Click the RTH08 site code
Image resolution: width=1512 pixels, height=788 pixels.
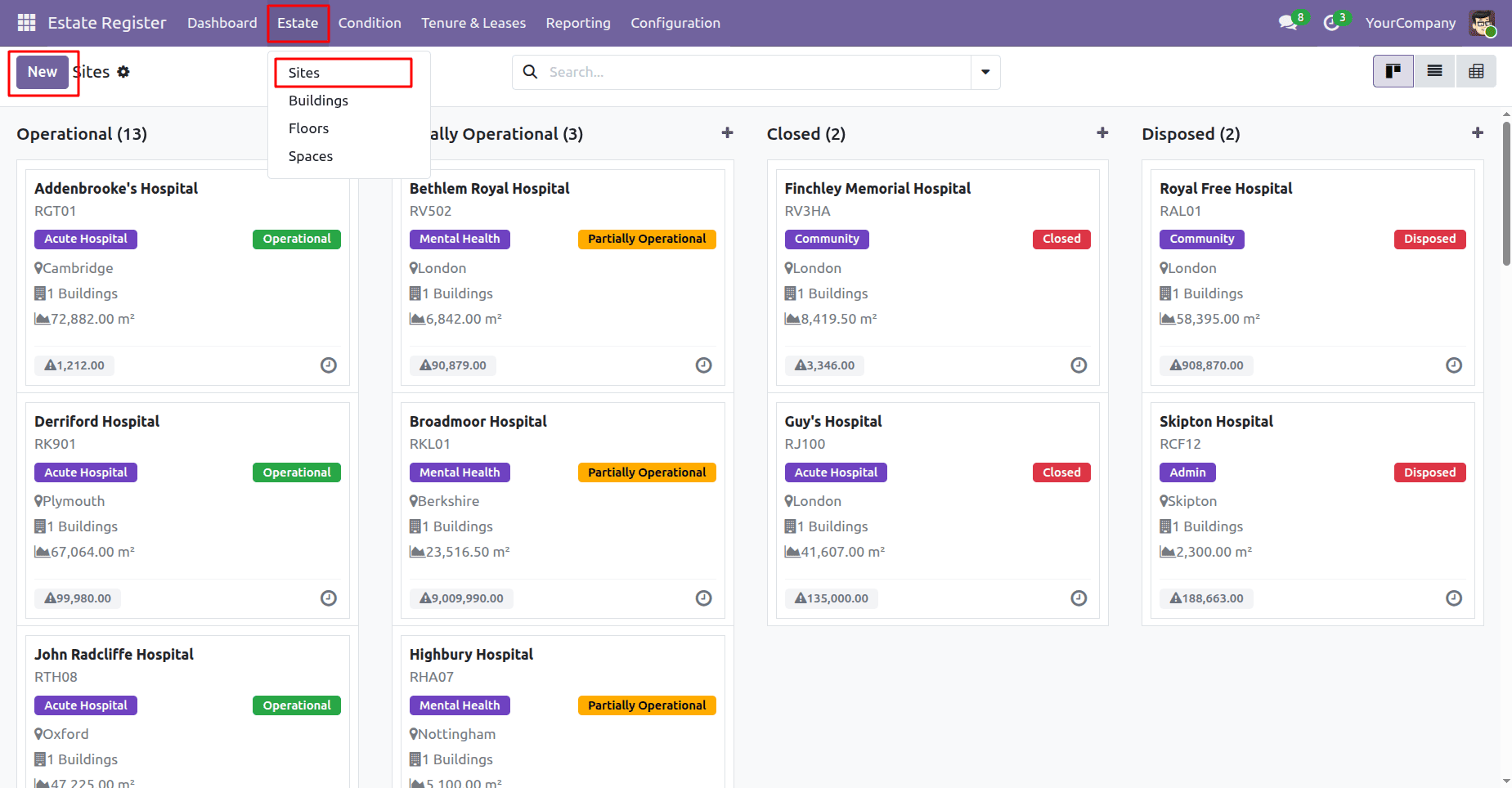click(56, 677)
